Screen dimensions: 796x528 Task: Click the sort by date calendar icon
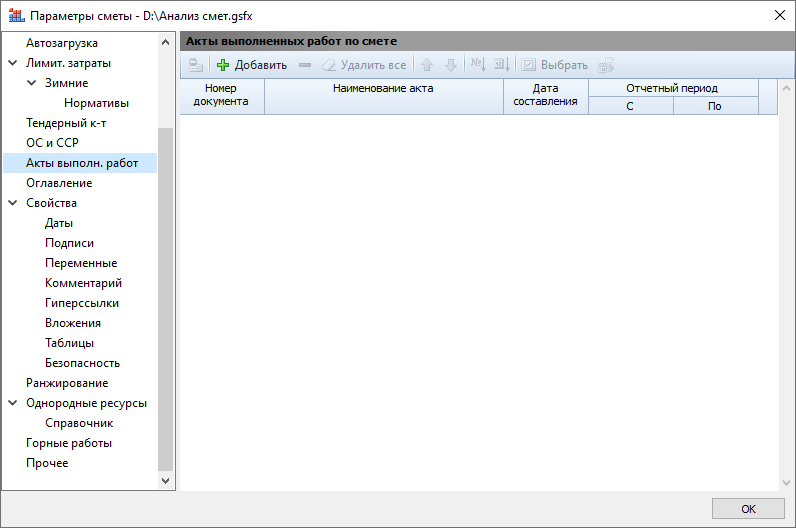[502, 64]
